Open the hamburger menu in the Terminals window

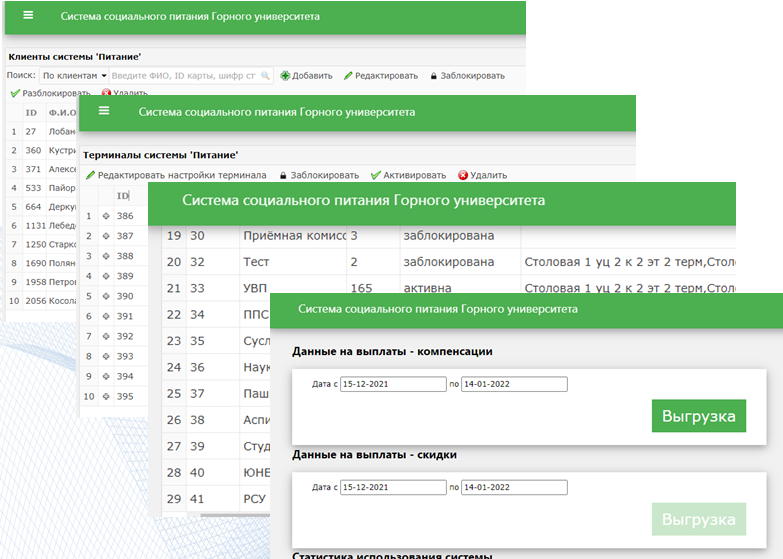pyautogui.click(x=104, y=111)
